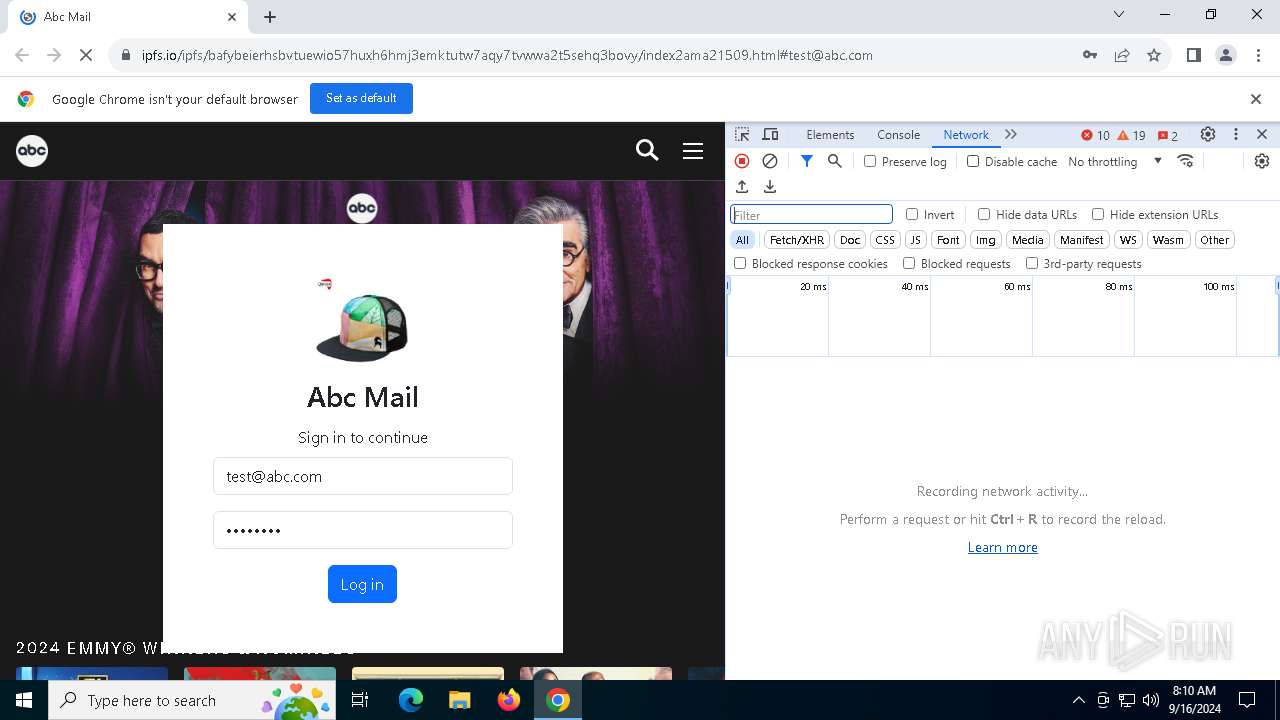Open a new Chrome tab

[x=270, y=17]
